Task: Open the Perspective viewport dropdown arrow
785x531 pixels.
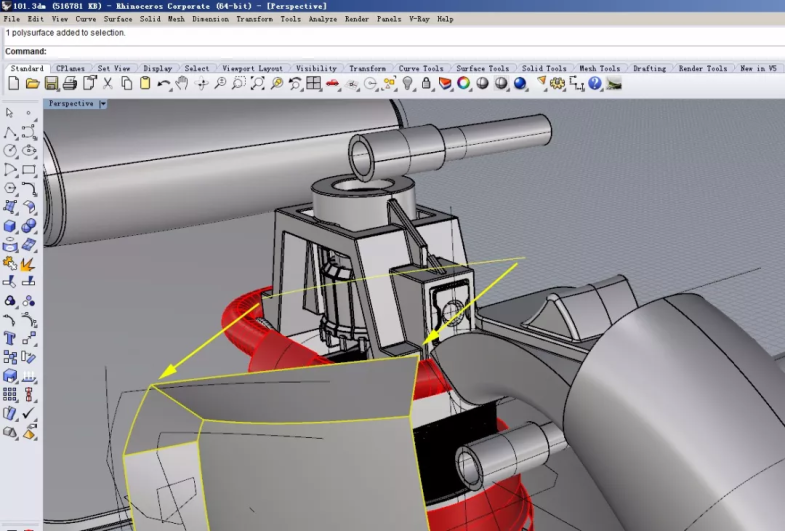Action: click(x=103, y=104)
